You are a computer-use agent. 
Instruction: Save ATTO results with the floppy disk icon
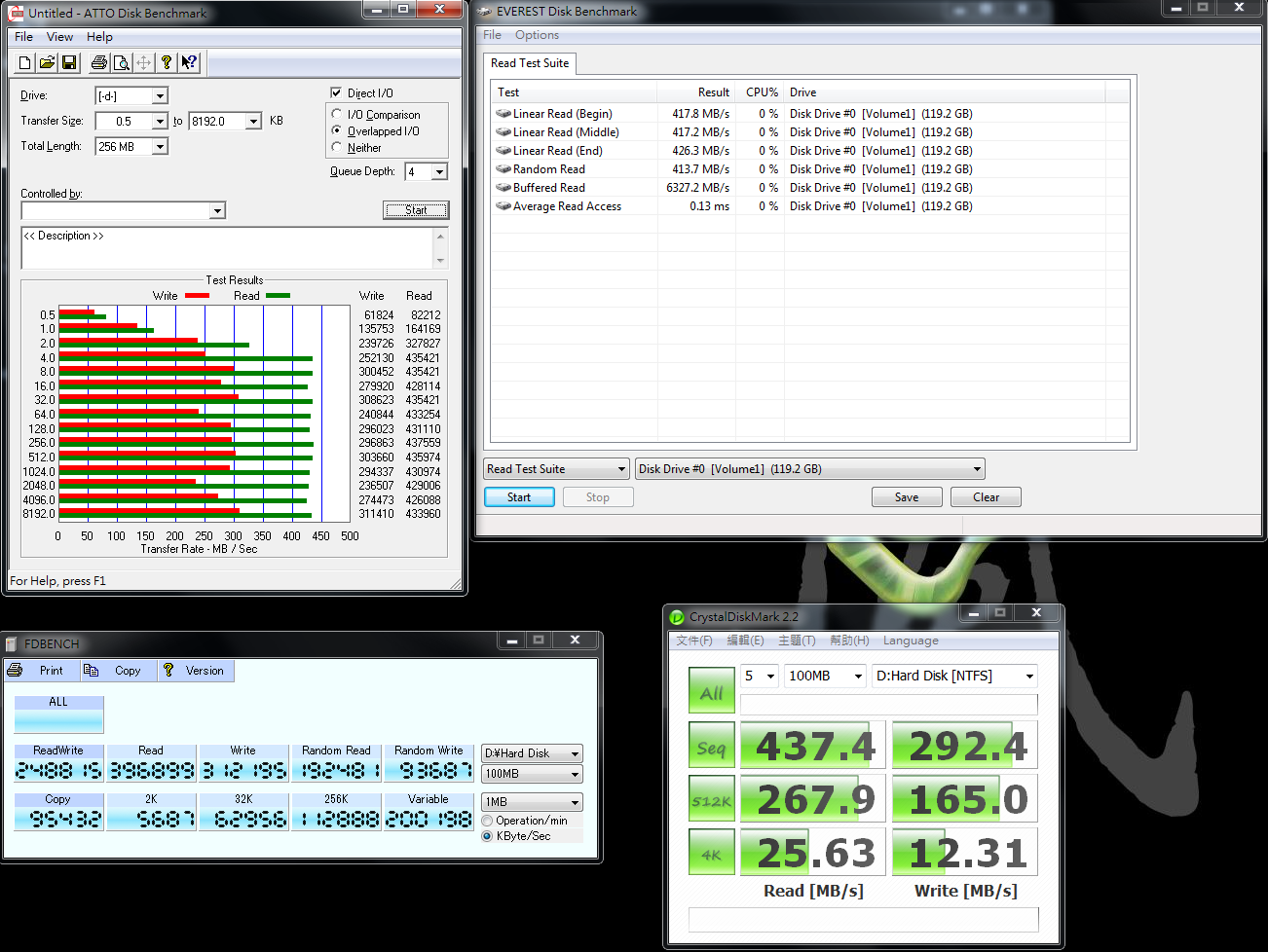click(x=69, y=62)
